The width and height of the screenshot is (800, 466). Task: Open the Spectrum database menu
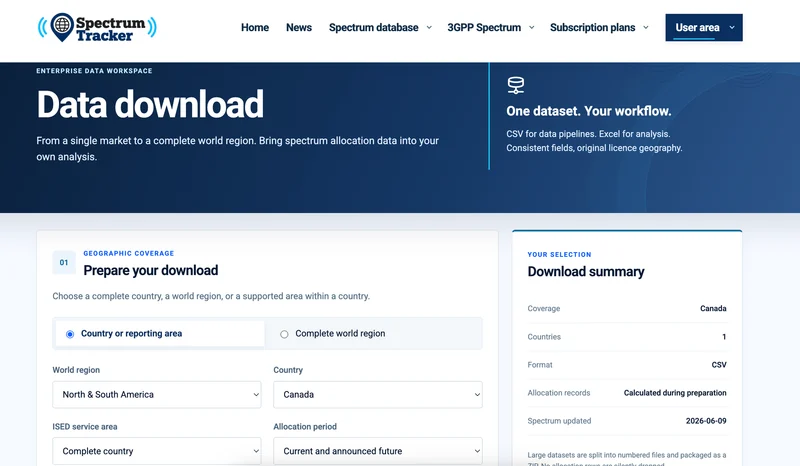(373, 28)
